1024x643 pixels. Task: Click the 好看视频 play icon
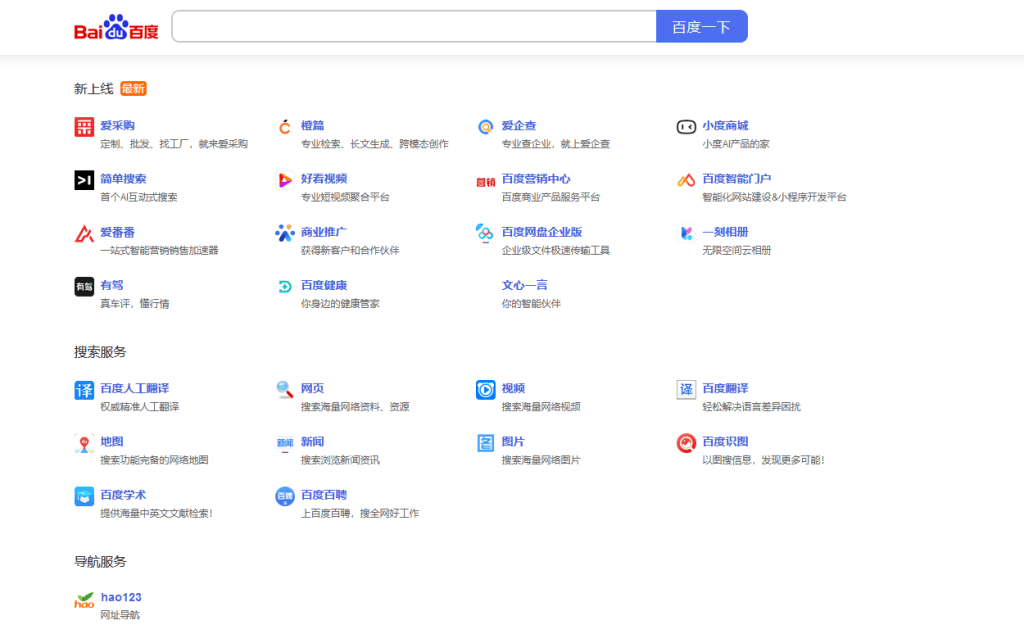(283, 181)
